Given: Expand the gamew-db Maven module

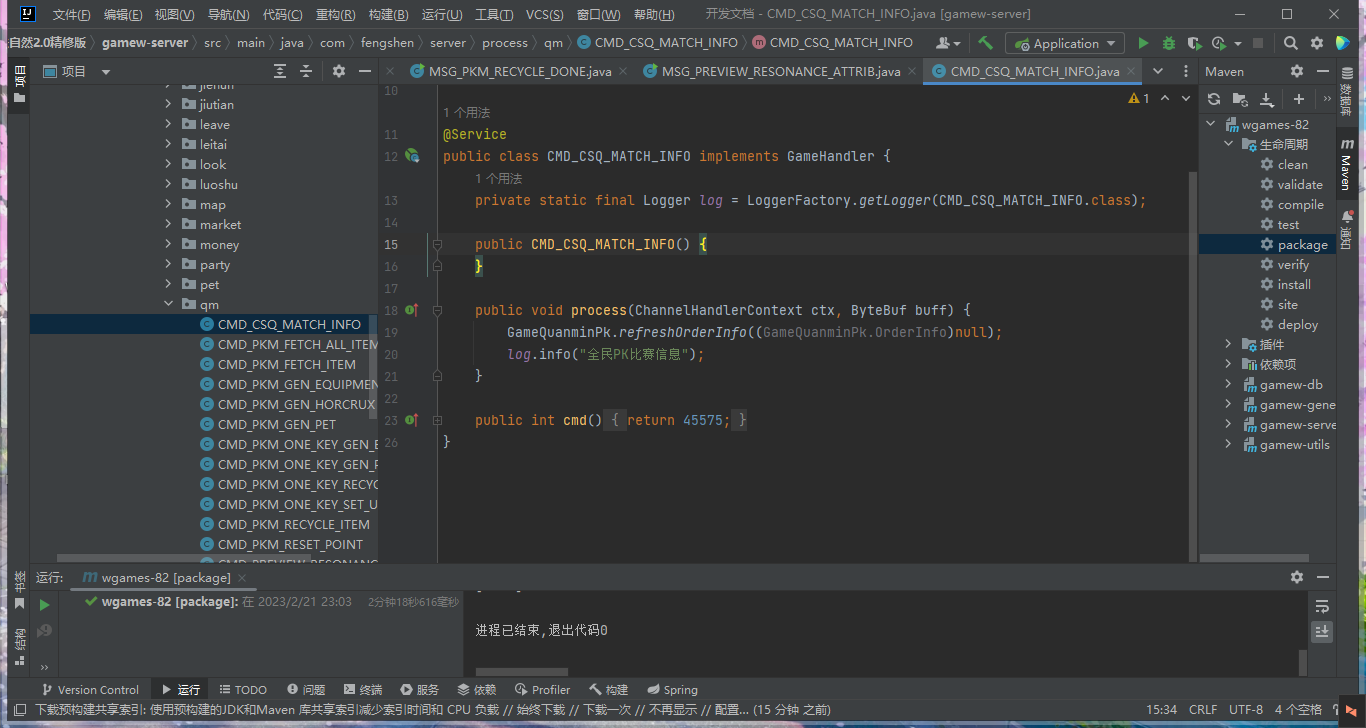Looking at the screenshot, I should (x=1228, y=384).
